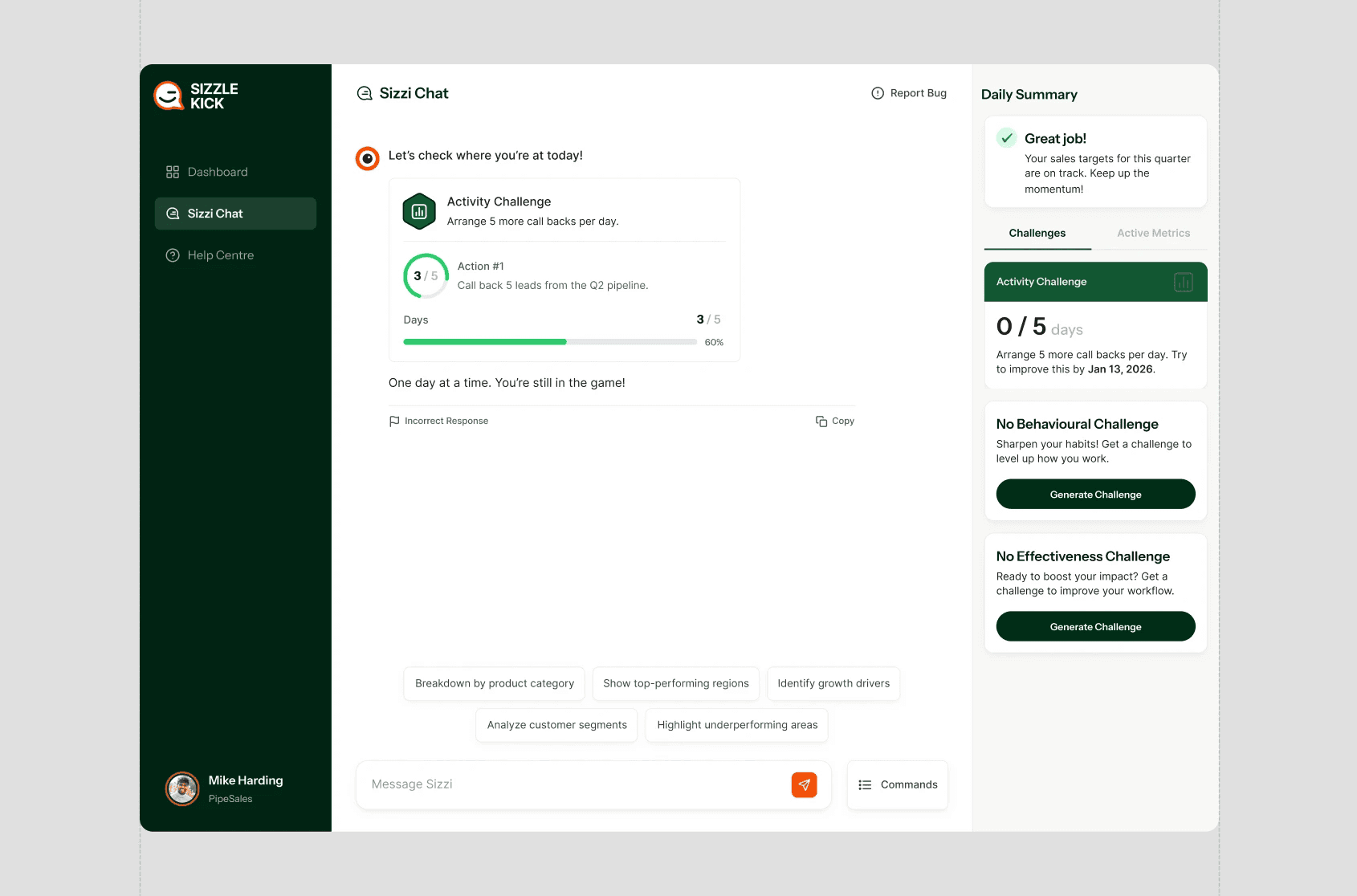Click the Days progress bar at 60%
This screenshot has width=1357, height=896.
549,341
